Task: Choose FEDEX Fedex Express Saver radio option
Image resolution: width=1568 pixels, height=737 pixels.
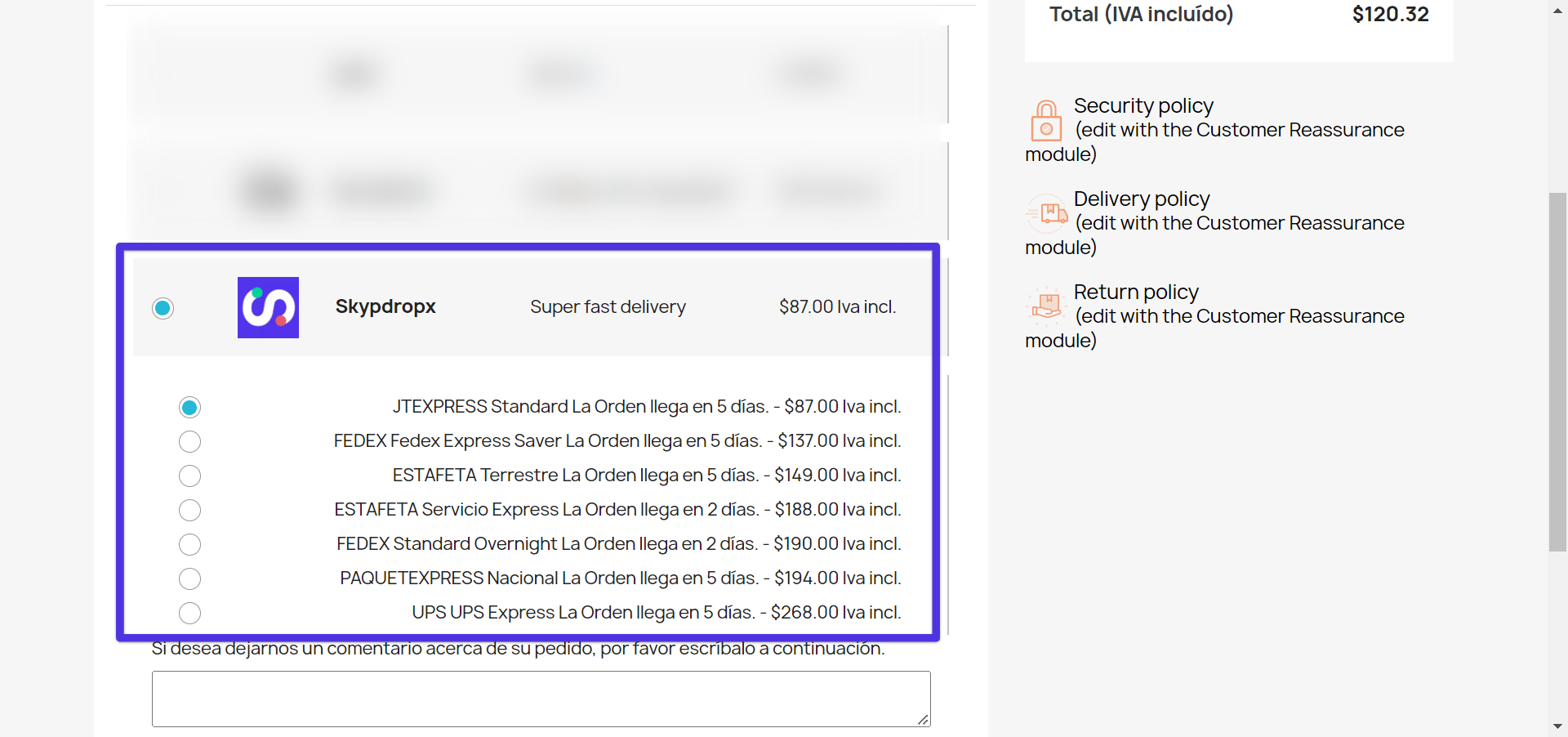Action: [189, 441]
